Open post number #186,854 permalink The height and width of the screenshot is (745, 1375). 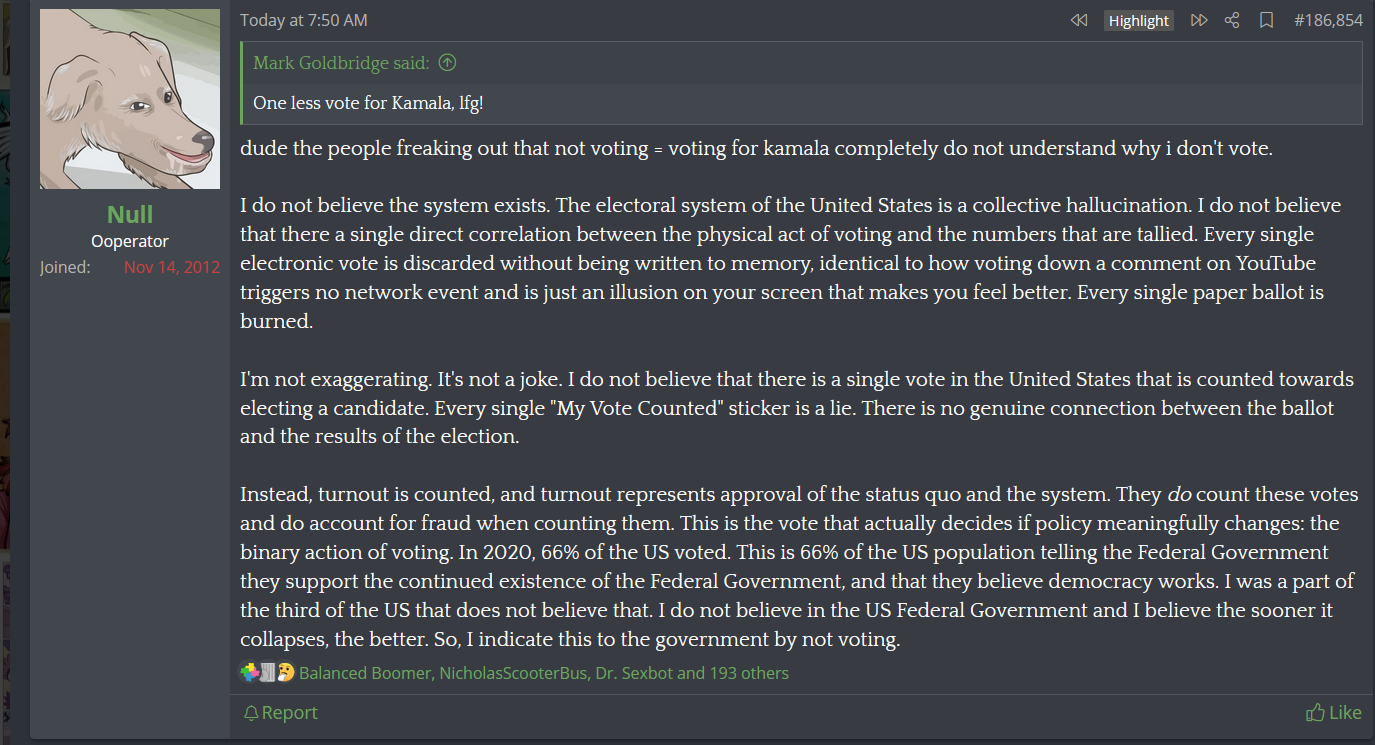click(1328, 20)
